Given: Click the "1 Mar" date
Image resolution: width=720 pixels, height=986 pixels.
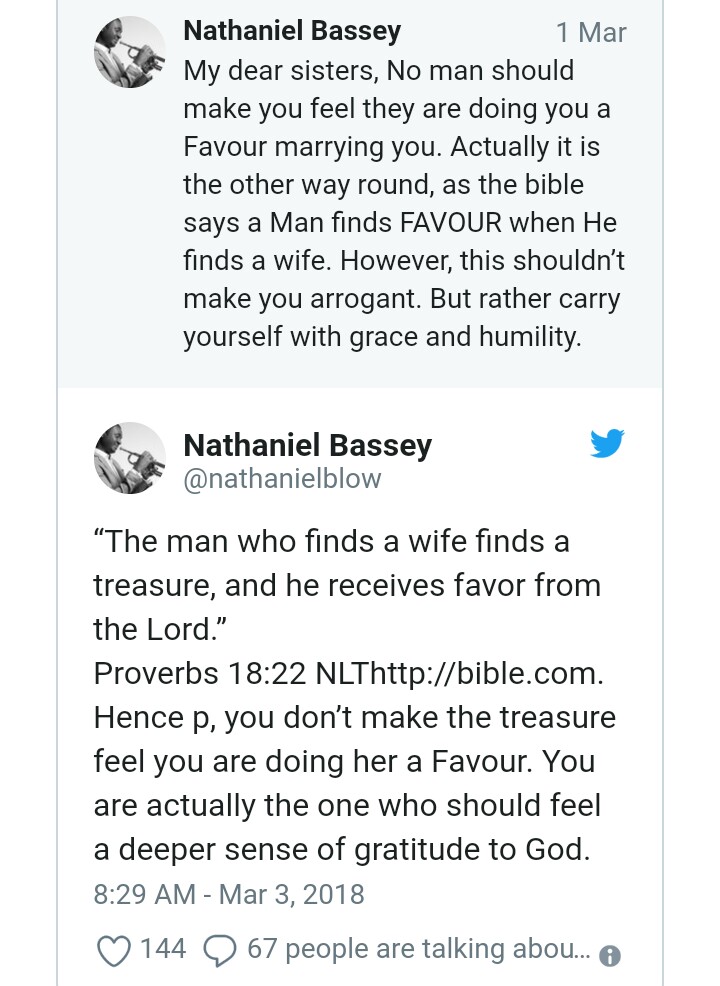Looking at the screenshot, I should click(591, 33).
